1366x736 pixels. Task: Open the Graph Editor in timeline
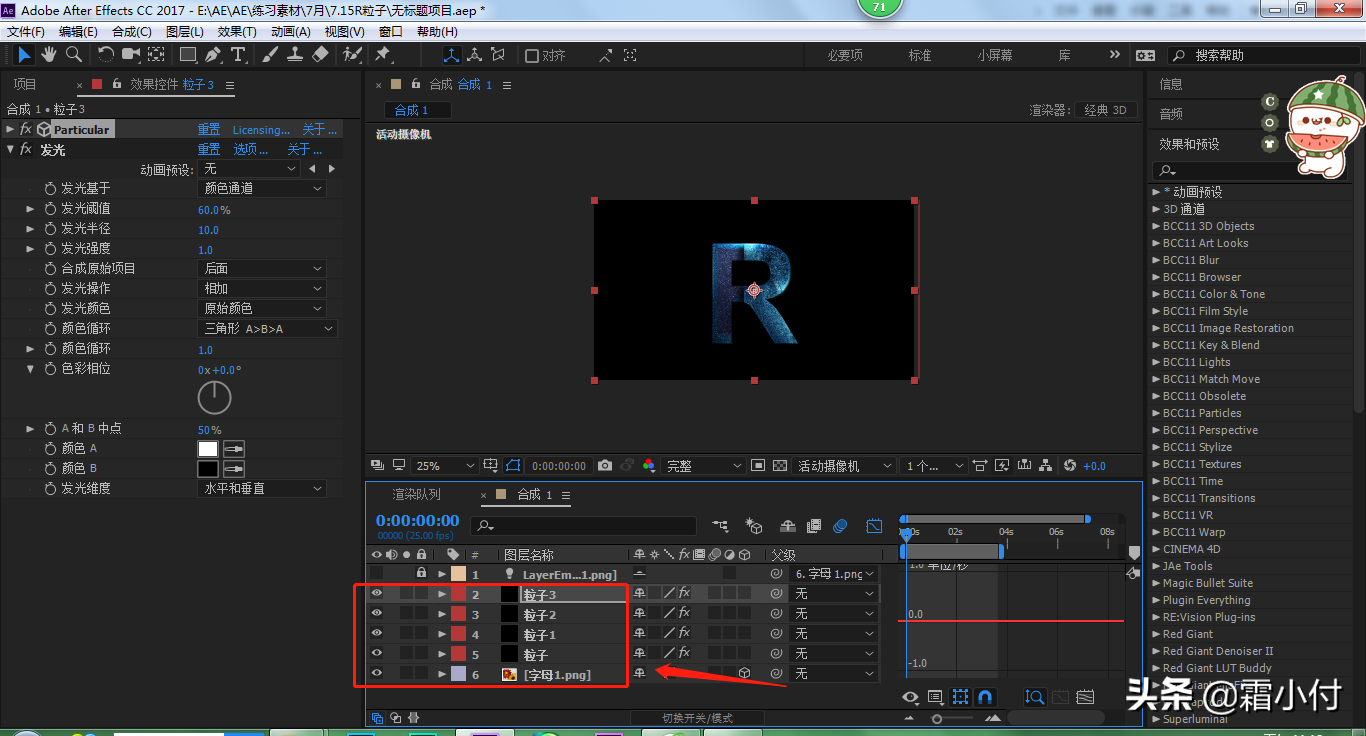[874, 526]
